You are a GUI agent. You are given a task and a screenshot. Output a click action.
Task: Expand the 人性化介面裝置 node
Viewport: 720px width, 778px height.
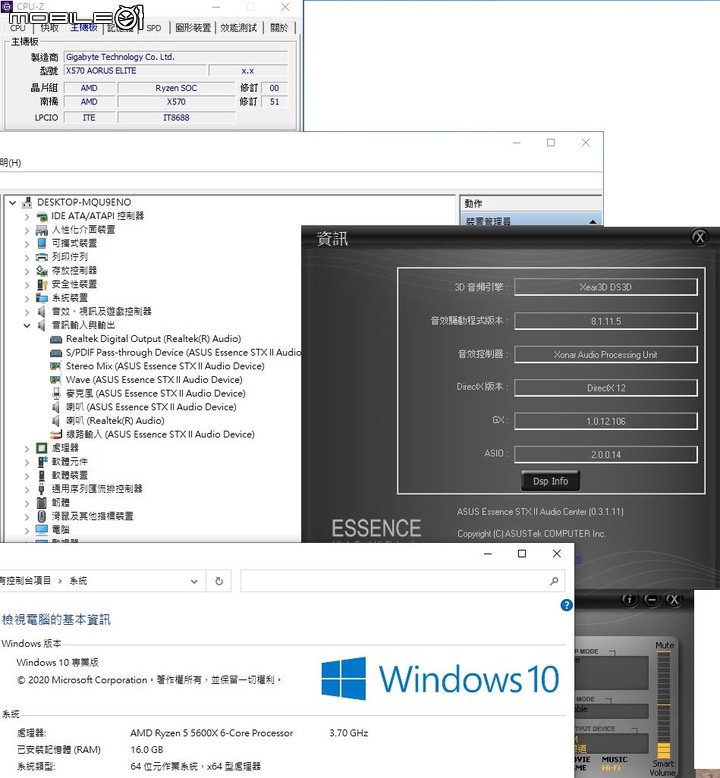point(27,230)
